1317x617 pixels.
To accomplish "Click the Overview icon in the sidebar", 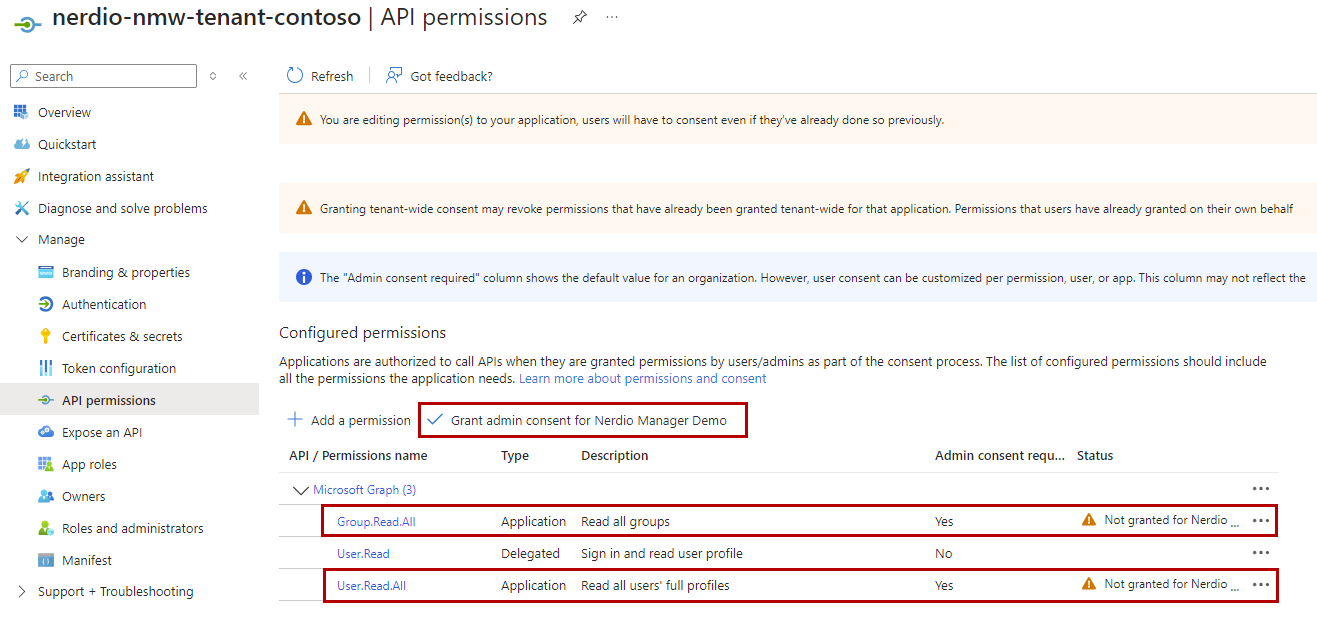I will (21, 112).
